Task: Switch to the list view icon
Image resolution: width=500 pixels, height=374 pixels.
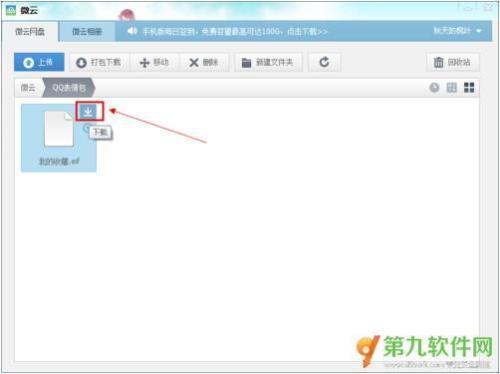Action: pos(452,88)
